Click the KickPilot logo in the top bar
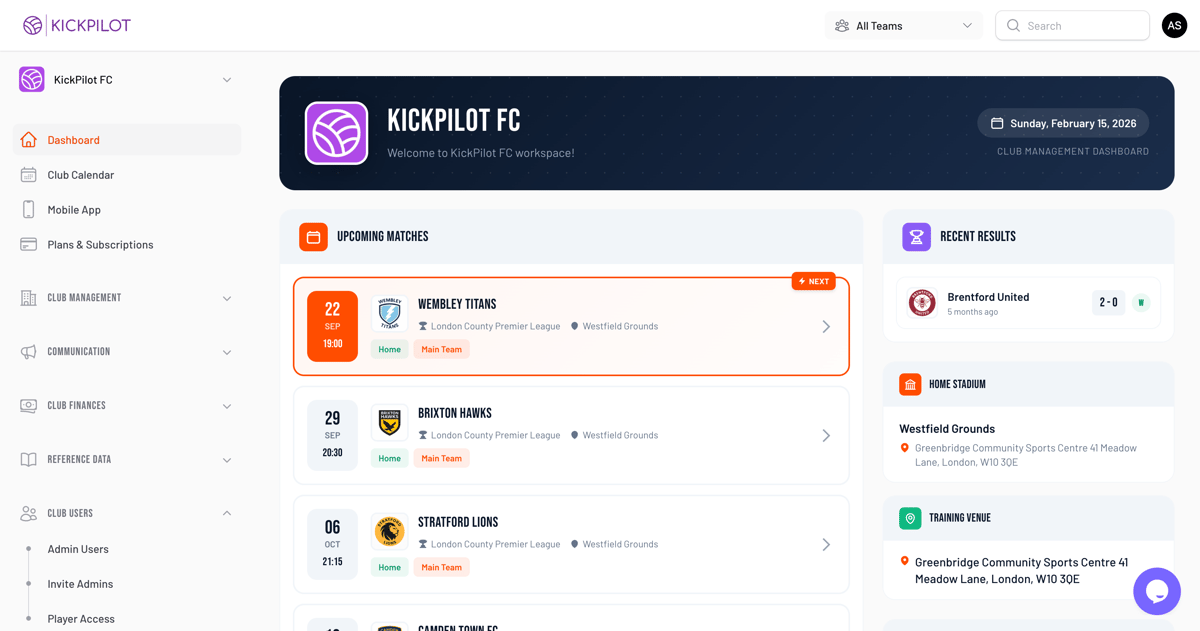This screenshot has width=1200, height=631. [76, 25]
